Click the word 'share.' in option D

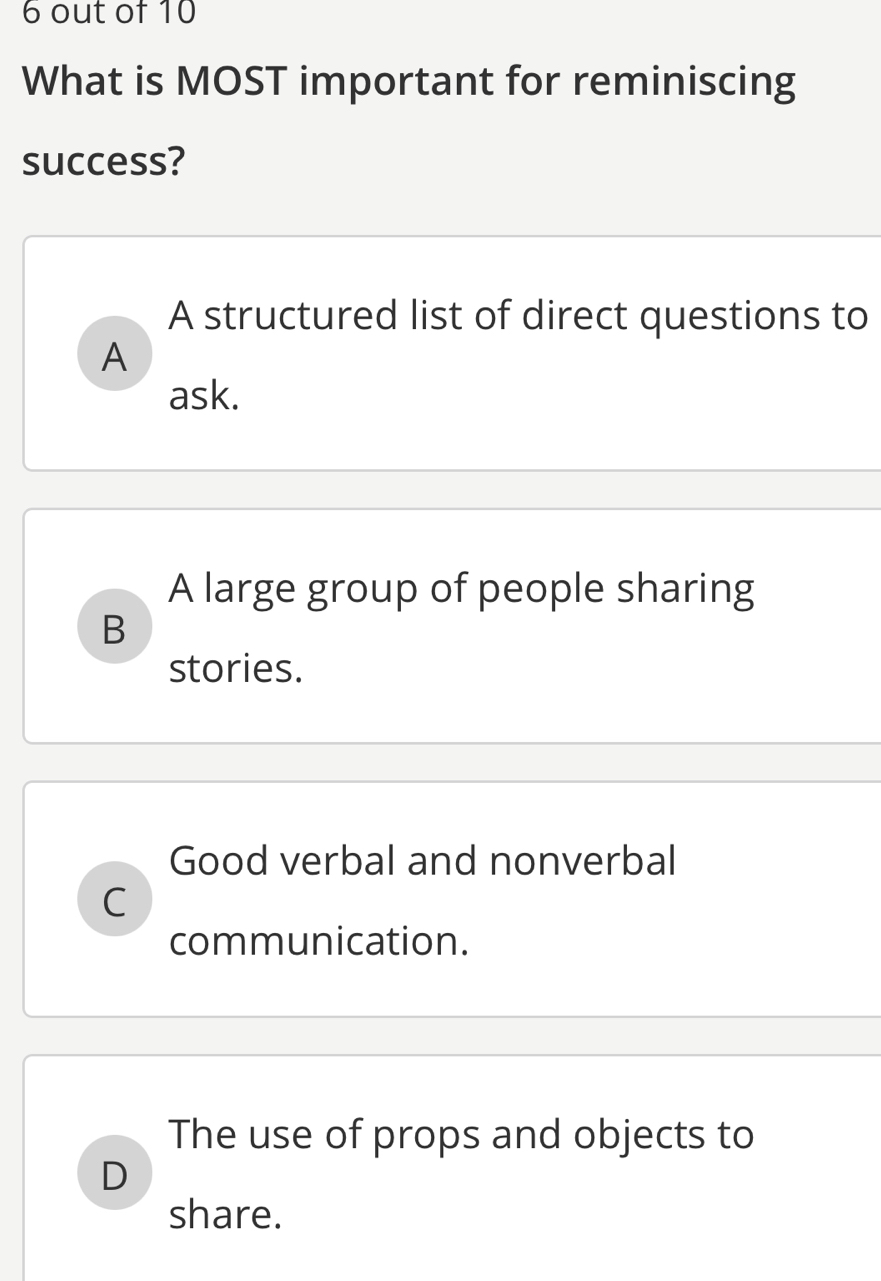(225, 1215)
